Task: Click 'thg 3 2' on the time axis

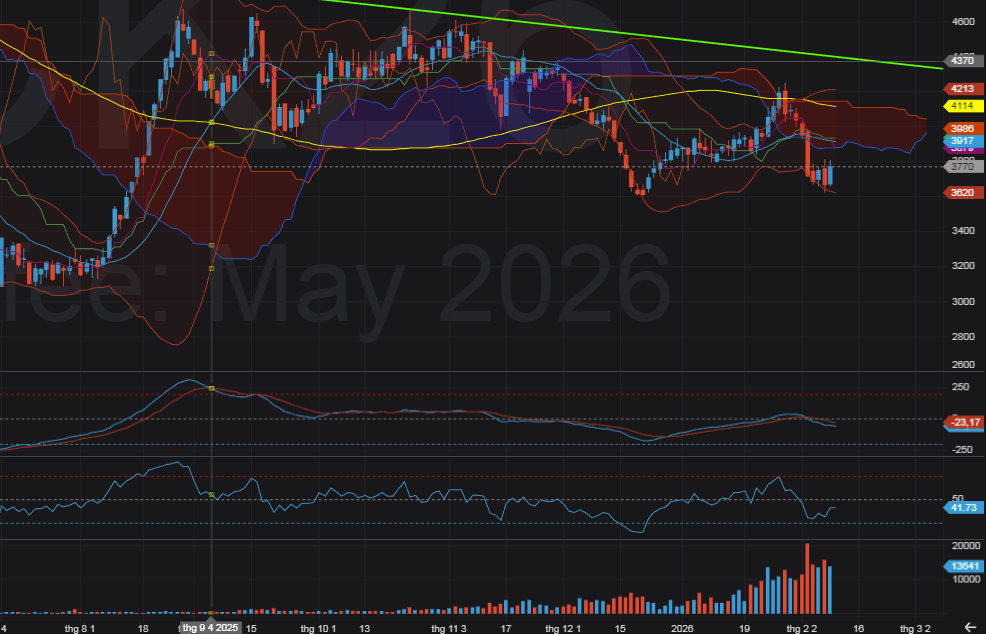Action: (x=915, y=627)
